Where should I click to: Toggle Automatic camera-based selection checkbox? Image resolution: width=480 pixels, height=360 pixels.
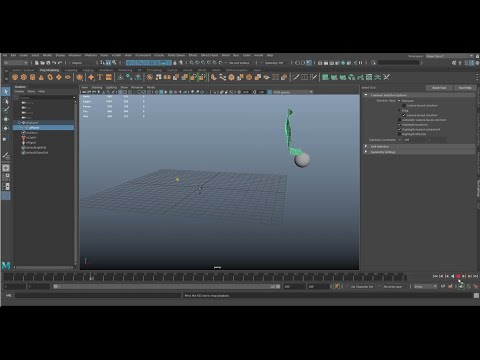399,120
